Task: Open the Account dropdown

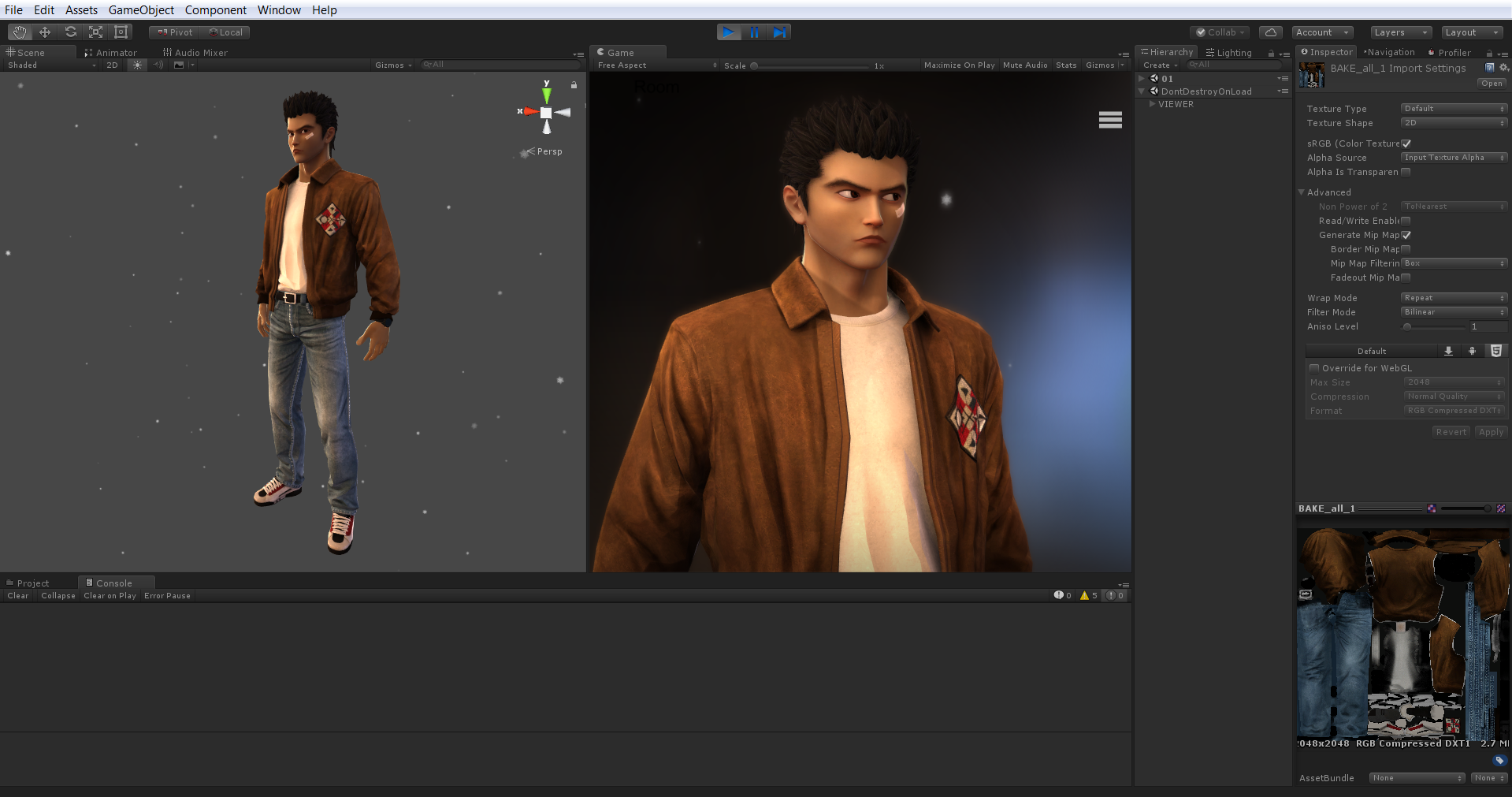Action: coord(1322,32)
